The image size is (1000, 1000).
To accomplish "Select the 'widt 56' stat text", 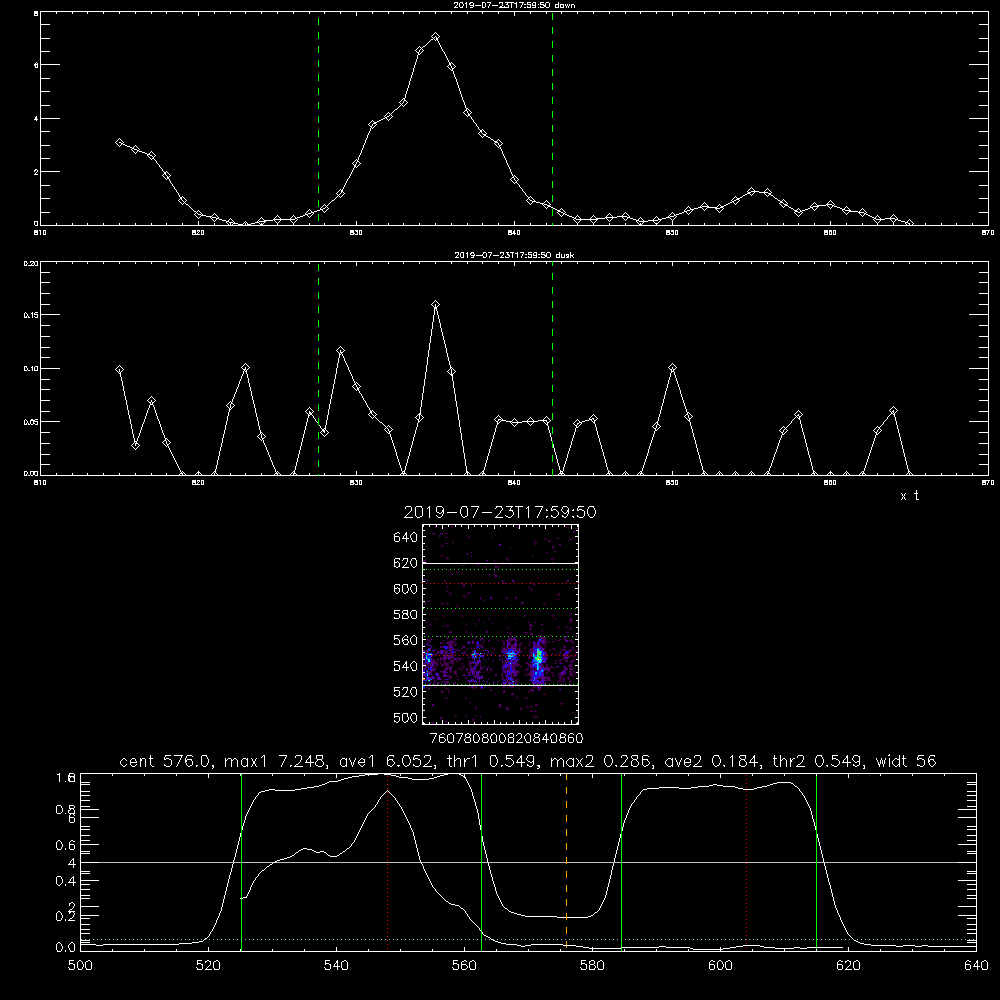I will pyautogui.click(x=906, y=761).
